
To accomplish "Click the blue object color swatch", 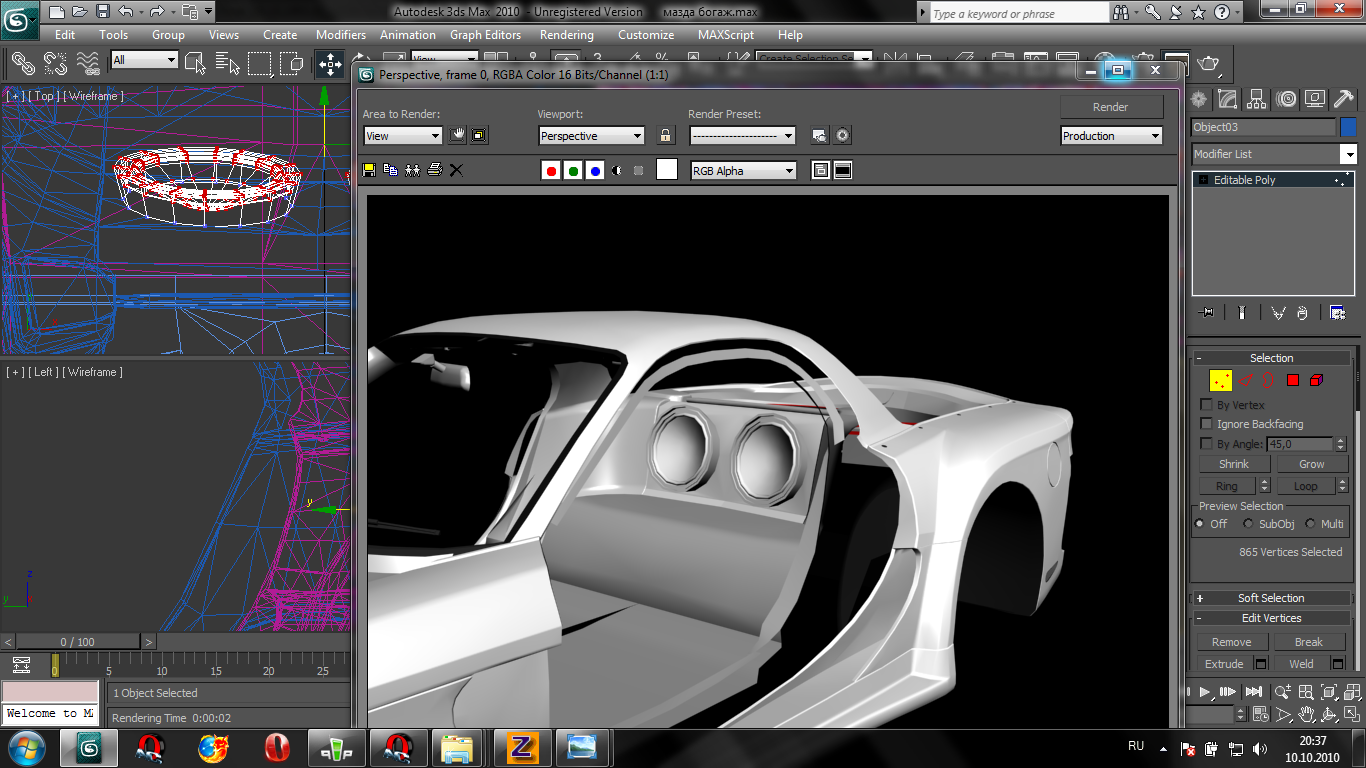I will pyautogui.click(x=1348, y=127).
